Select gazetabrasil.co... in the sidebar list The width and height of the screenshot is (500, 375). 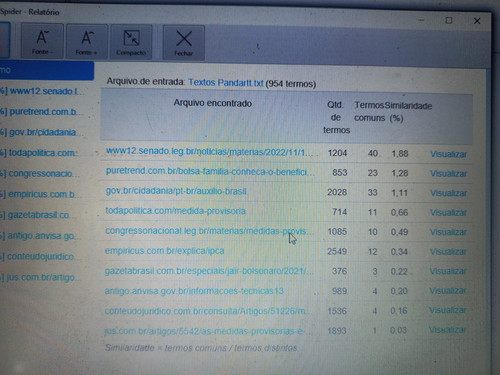37,215
